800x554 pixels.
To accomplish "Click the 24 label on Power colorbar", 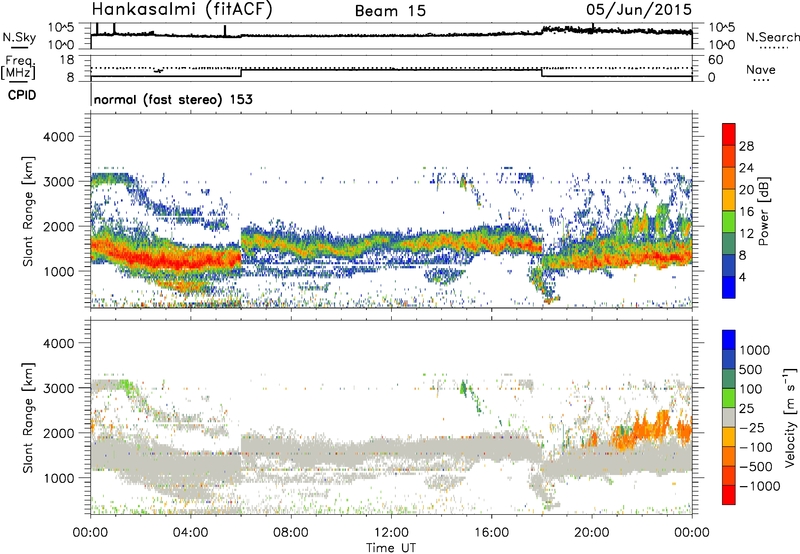I will (746, 168).
